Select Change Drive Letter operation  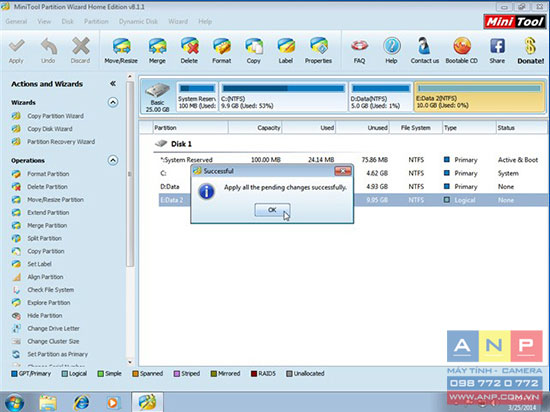(x=53, y=329)
